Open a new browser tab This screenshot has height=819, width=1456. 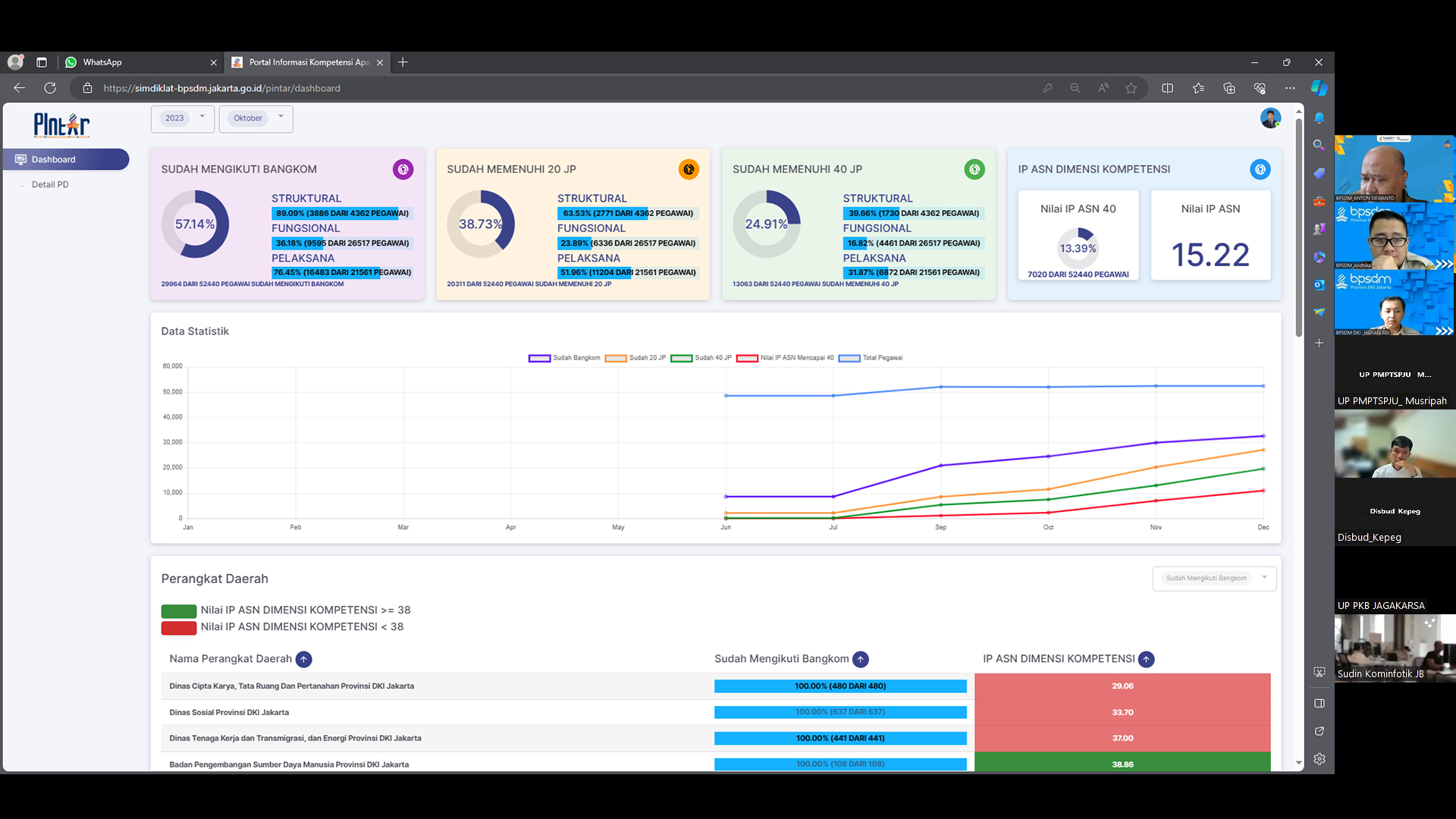403,62
